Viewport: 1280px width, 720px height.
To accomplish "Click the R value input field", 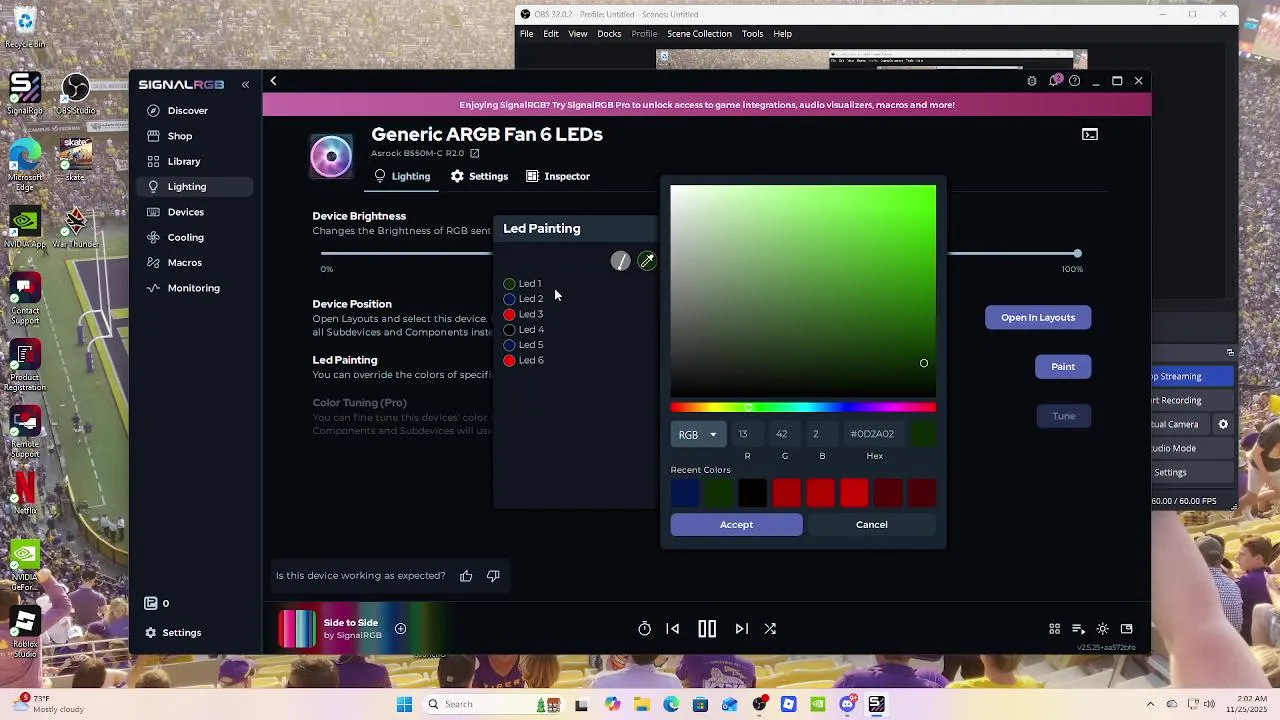I will point(747,434).
